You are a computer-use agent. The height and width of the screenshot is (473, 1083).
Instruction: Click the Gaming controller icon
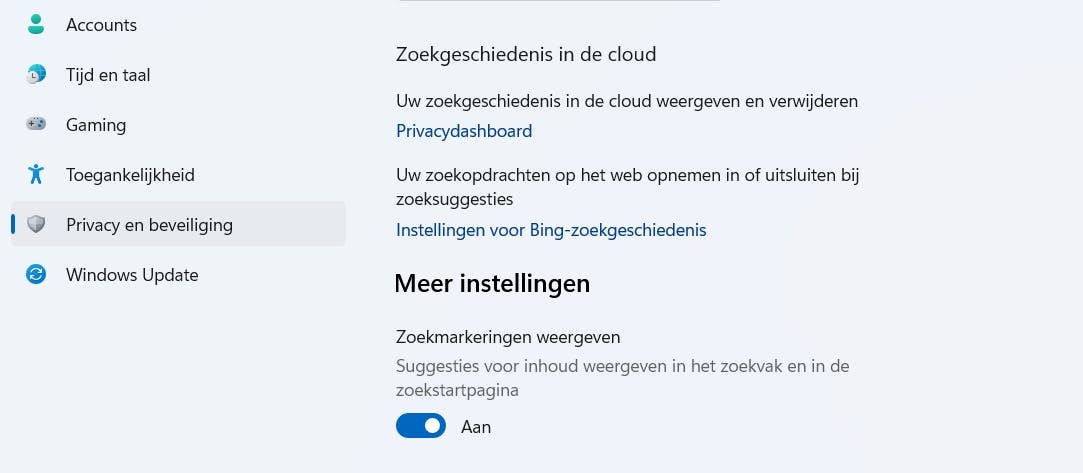37,125
